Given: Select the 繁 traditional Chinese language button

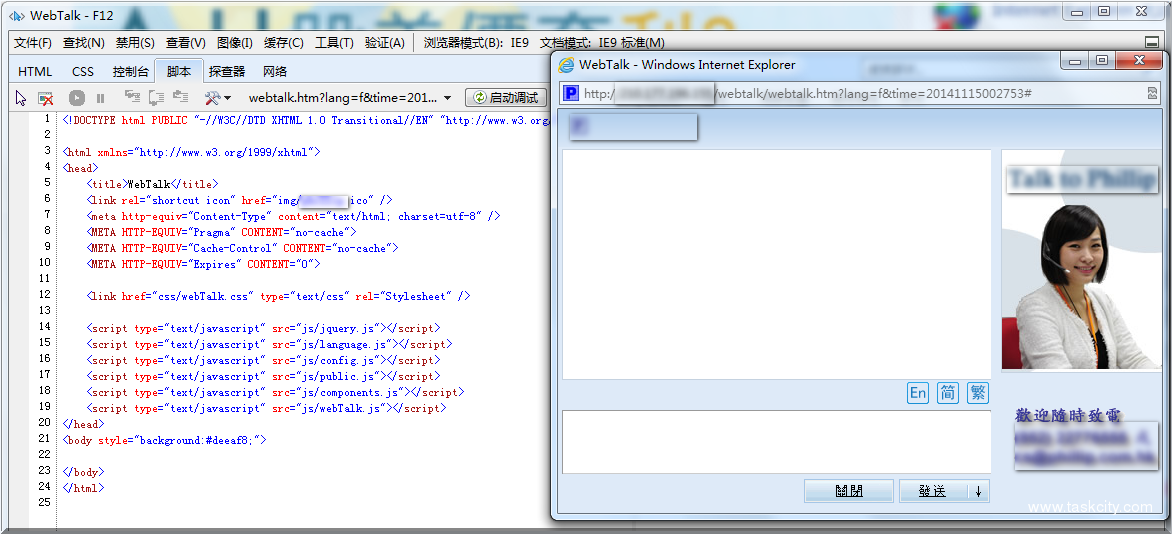Looking at the screenshot, I should click(977, 393).
